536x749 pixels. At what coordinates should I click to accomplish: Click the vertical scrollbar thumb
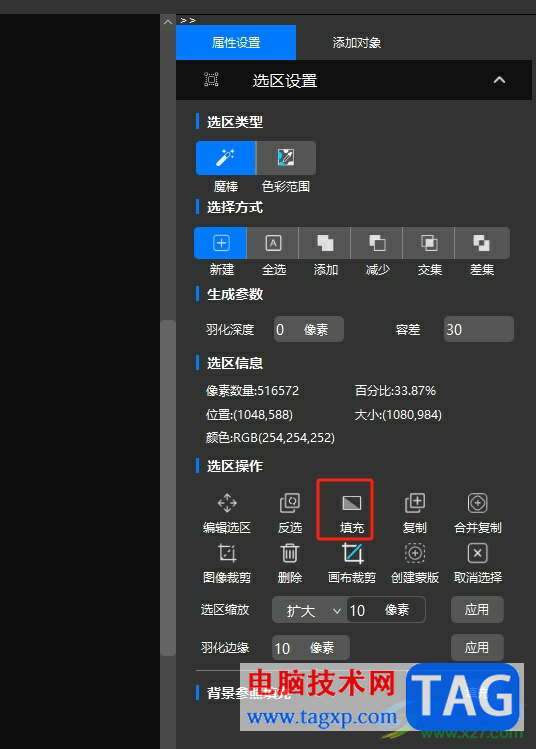[168, 487]
